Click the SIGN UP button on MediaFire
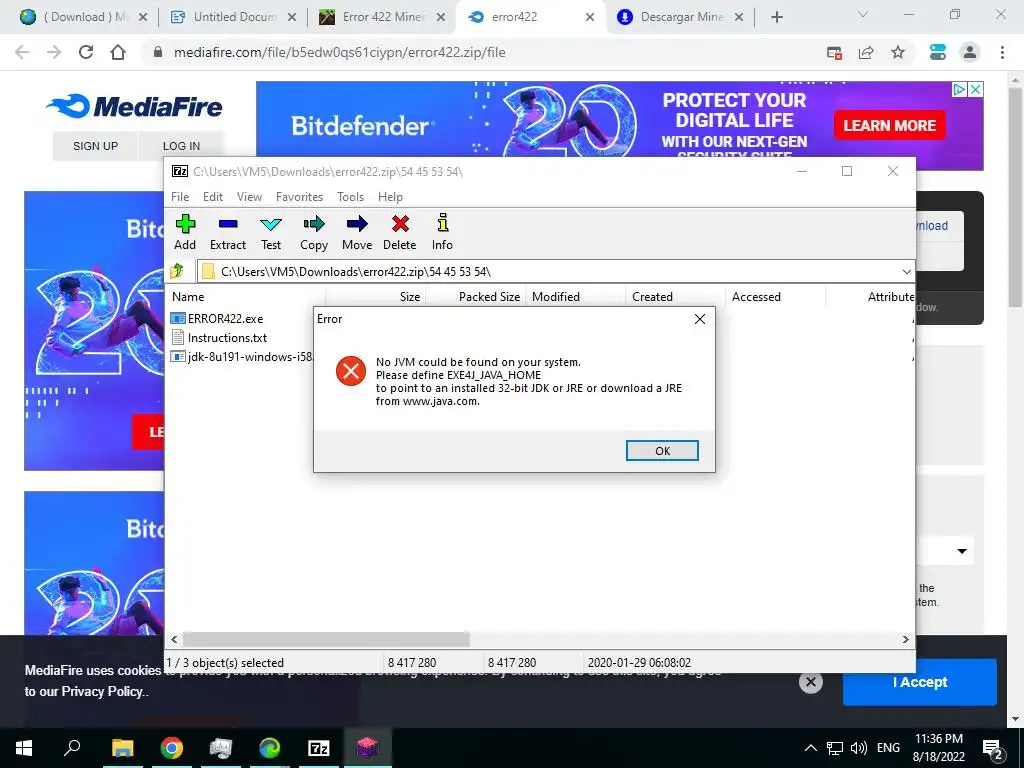 [x=95, y=146]
